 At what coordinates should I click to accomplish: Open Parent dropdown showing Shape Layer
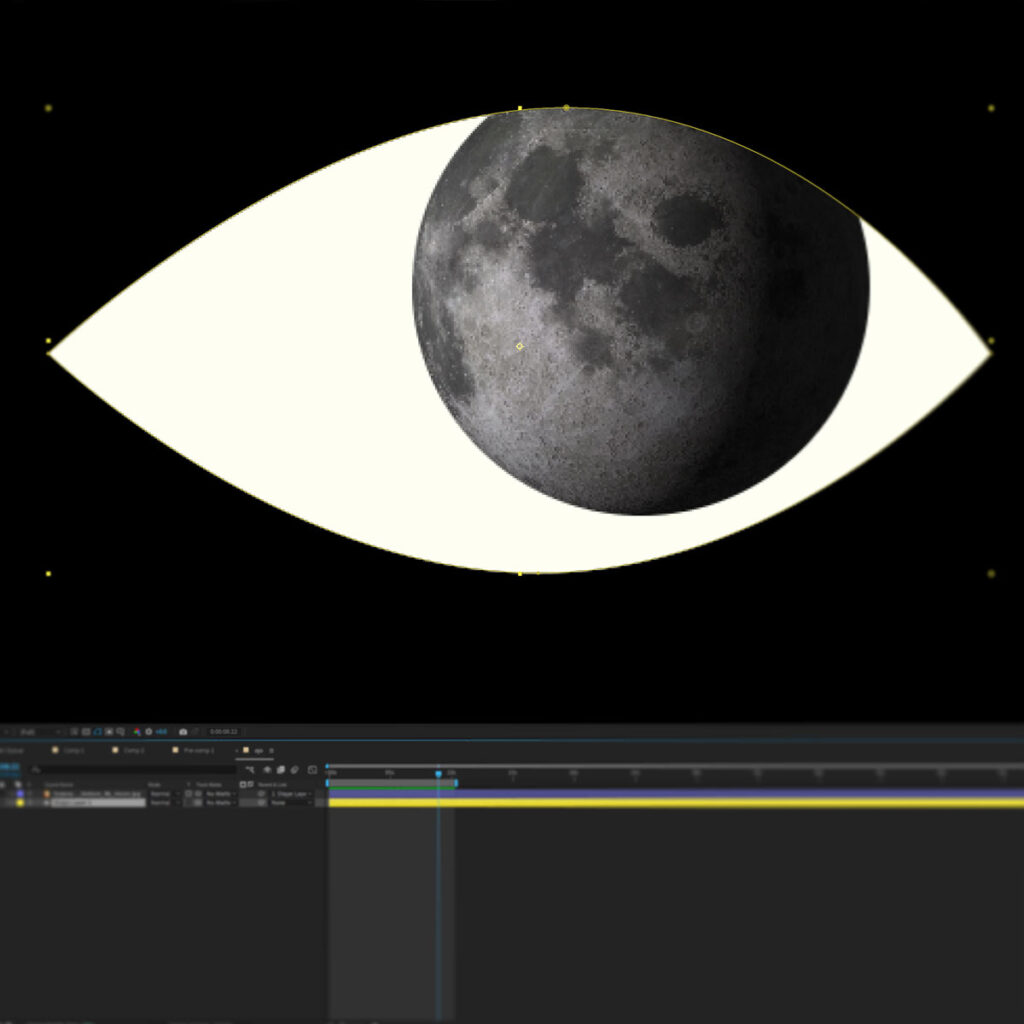click(x=290, y=794)
